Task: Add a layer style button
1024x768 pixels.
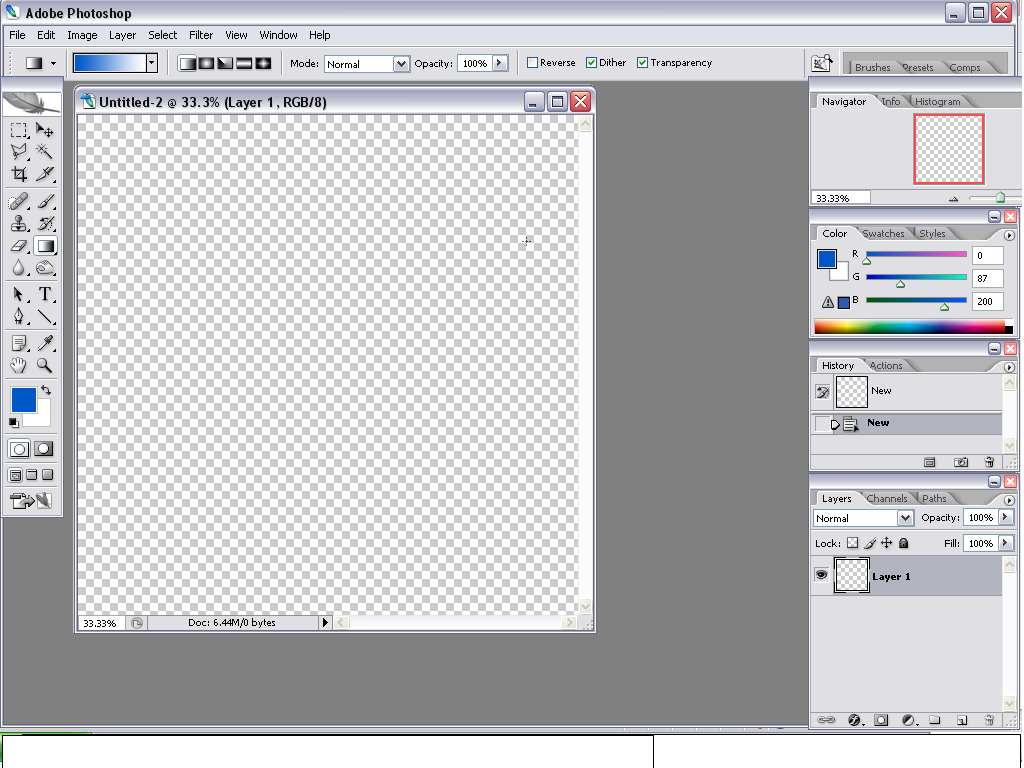Action: 854,720
